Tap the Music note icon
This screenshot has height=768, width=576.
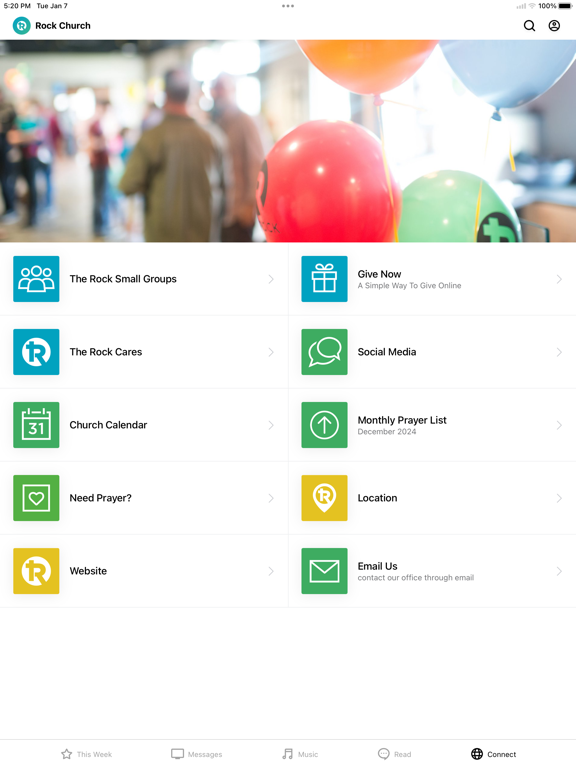288,754
